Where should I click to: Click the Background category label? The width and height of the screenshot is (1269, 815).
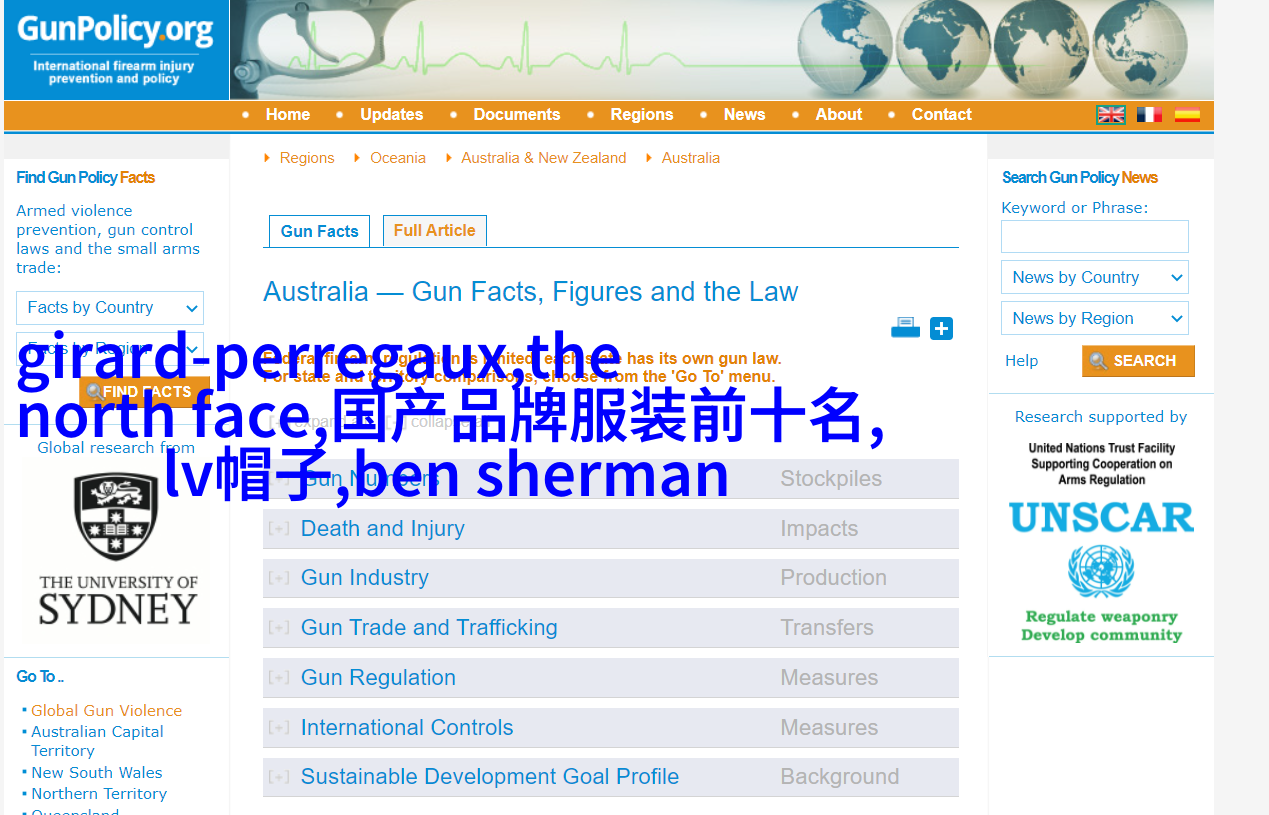point(840,777)
